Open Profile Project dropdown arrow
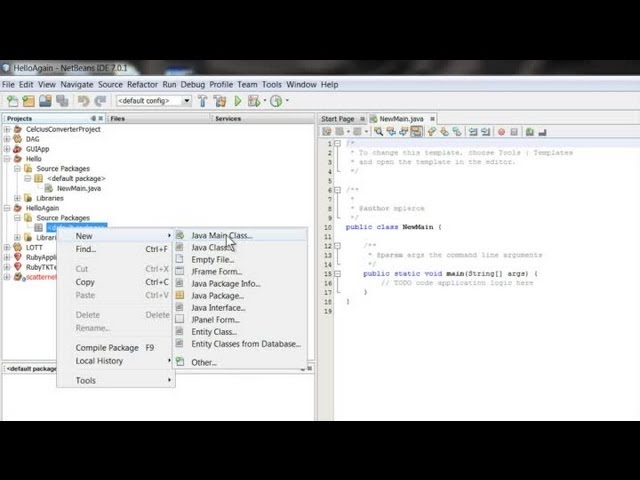The height and width of the screenshot is (480, 640). [x=287, y=100]
